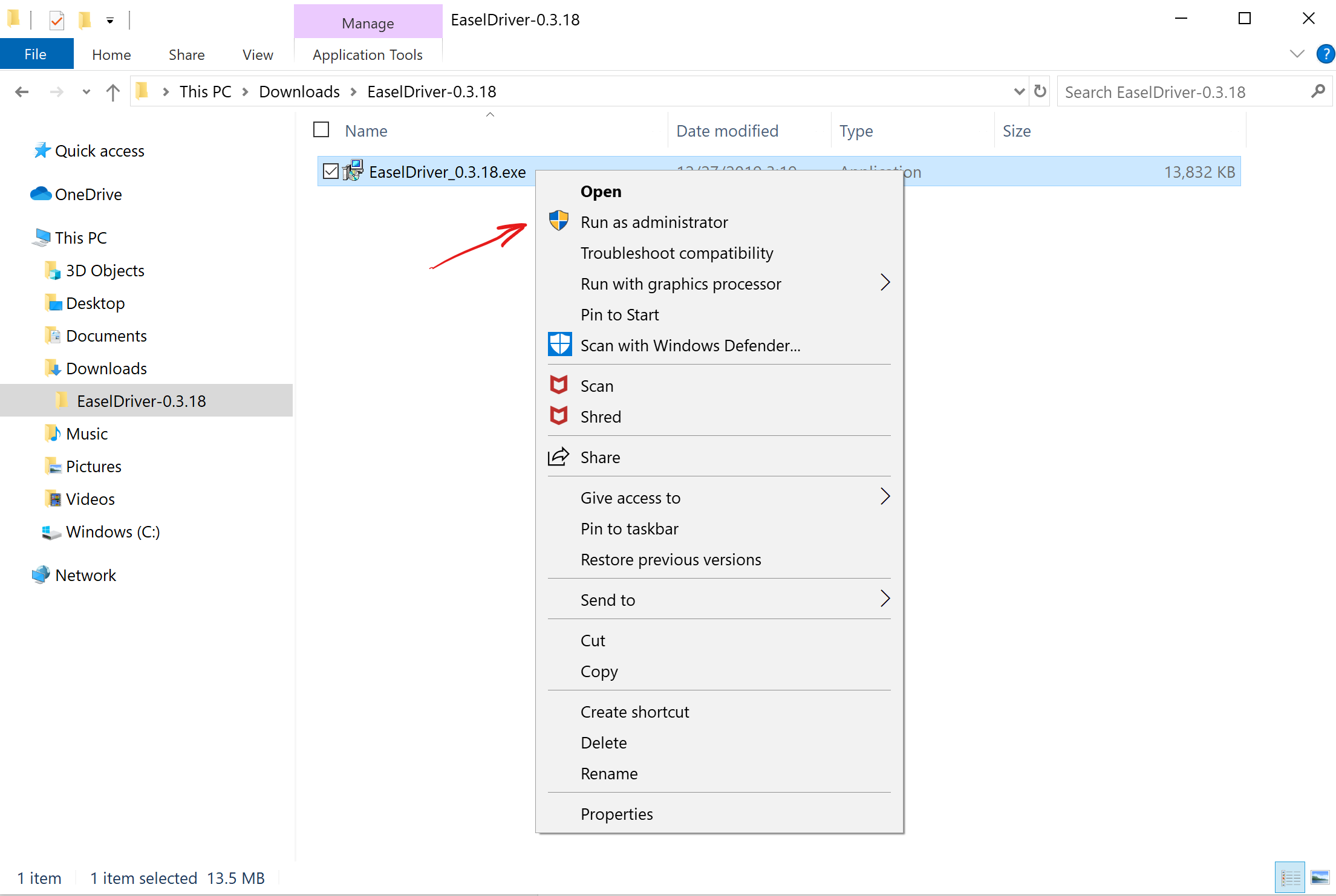1336x896 pixels.
Task: Expand the Send to submenu
Action: pyautogui.click(x=885, y=599)
